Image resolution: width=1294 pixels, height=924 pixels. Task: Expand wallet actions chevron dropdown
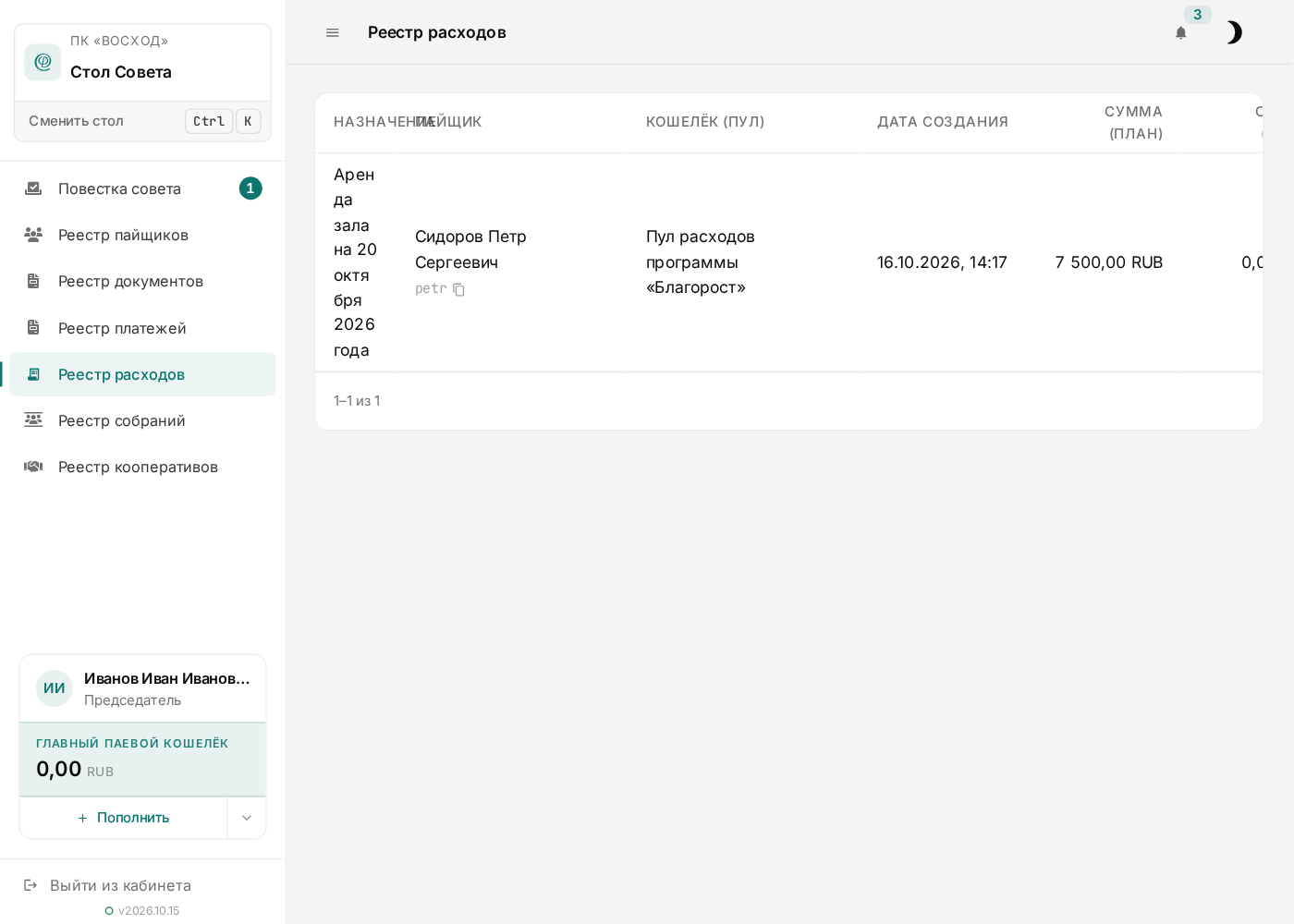pyautogui.click(x=247, y=818)
